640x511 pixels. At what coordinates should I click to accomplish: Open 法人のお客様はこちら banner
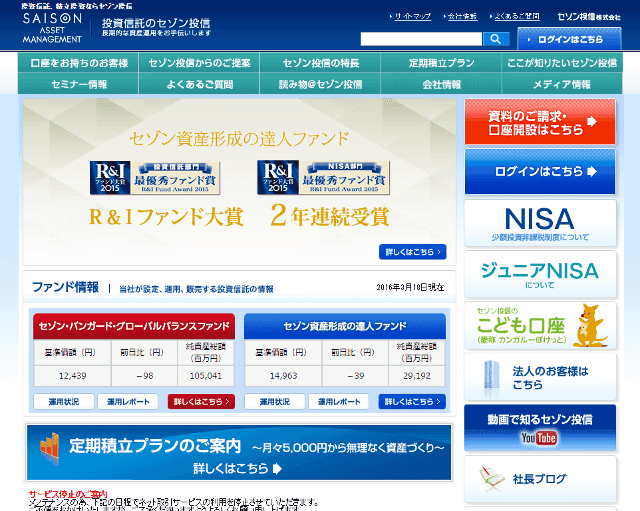click(x=540, y=377)
